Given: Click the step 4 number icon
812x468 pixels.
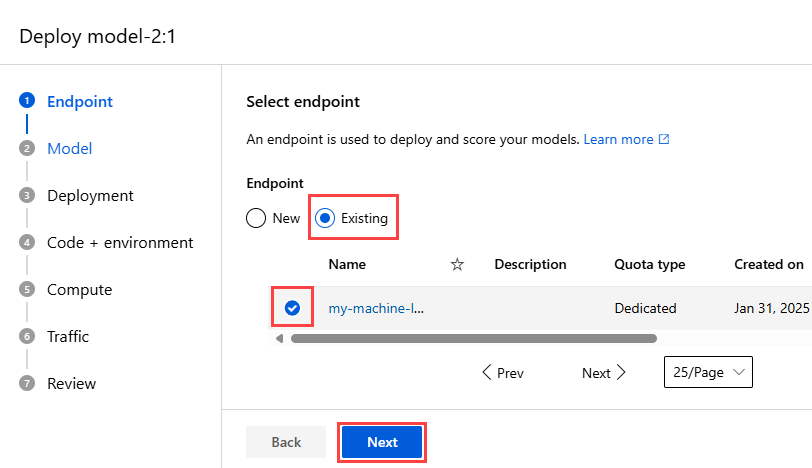Looking at the screenshot, I should pos(27,242).
